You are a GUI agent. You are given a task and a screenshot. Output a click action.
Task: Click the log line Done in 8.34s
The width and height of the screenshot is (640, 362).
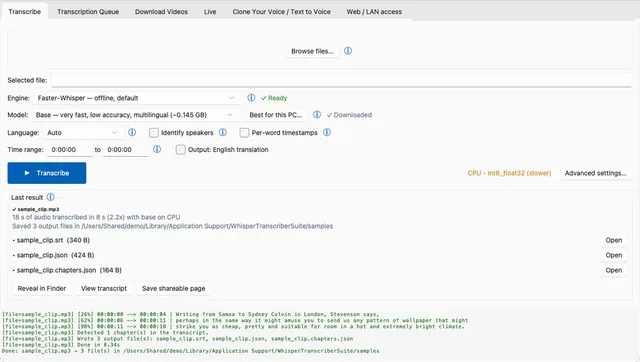click(61, 345)
